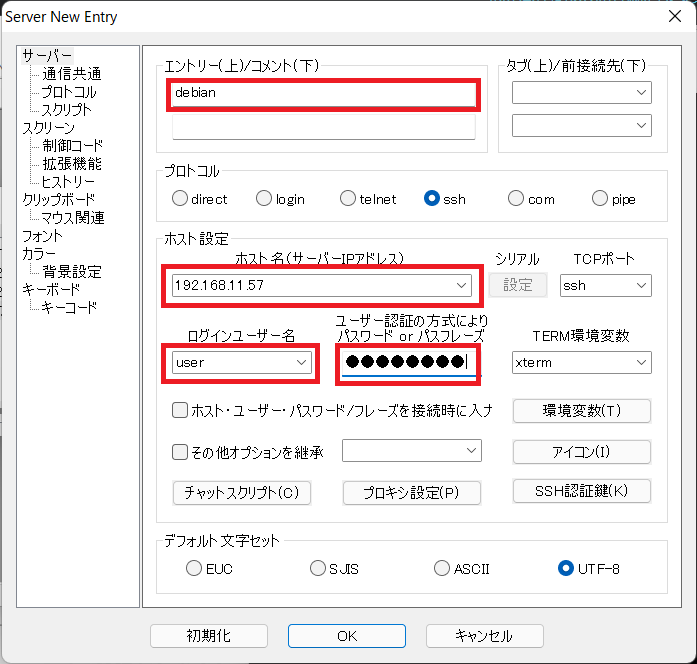The width and height of the screenshot is (697, 664).
Task: Open the host name 192.168.11.57 dropdown arrow
Action: (461, 285)
